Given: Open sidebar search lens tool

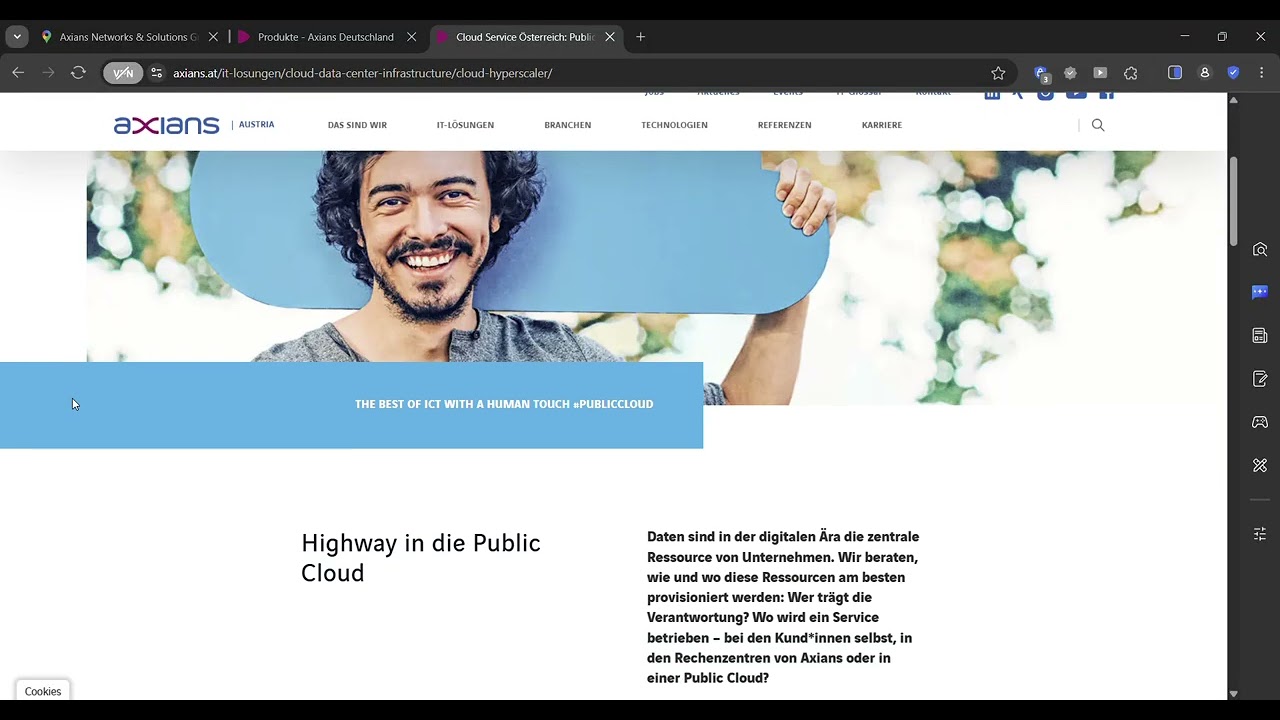Looking at the screenshot, I should pyautogui.click(x=1260, y=250).
